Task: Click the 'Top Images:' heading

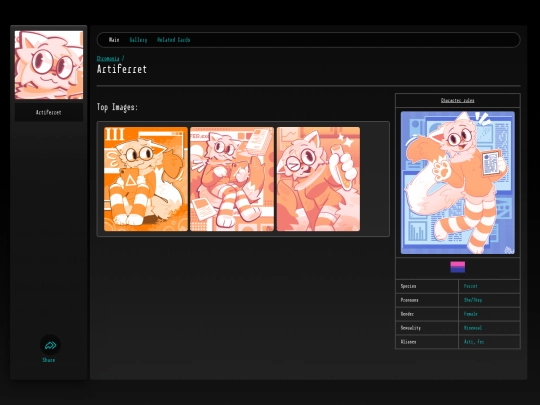Action: [x=117, y=107]
